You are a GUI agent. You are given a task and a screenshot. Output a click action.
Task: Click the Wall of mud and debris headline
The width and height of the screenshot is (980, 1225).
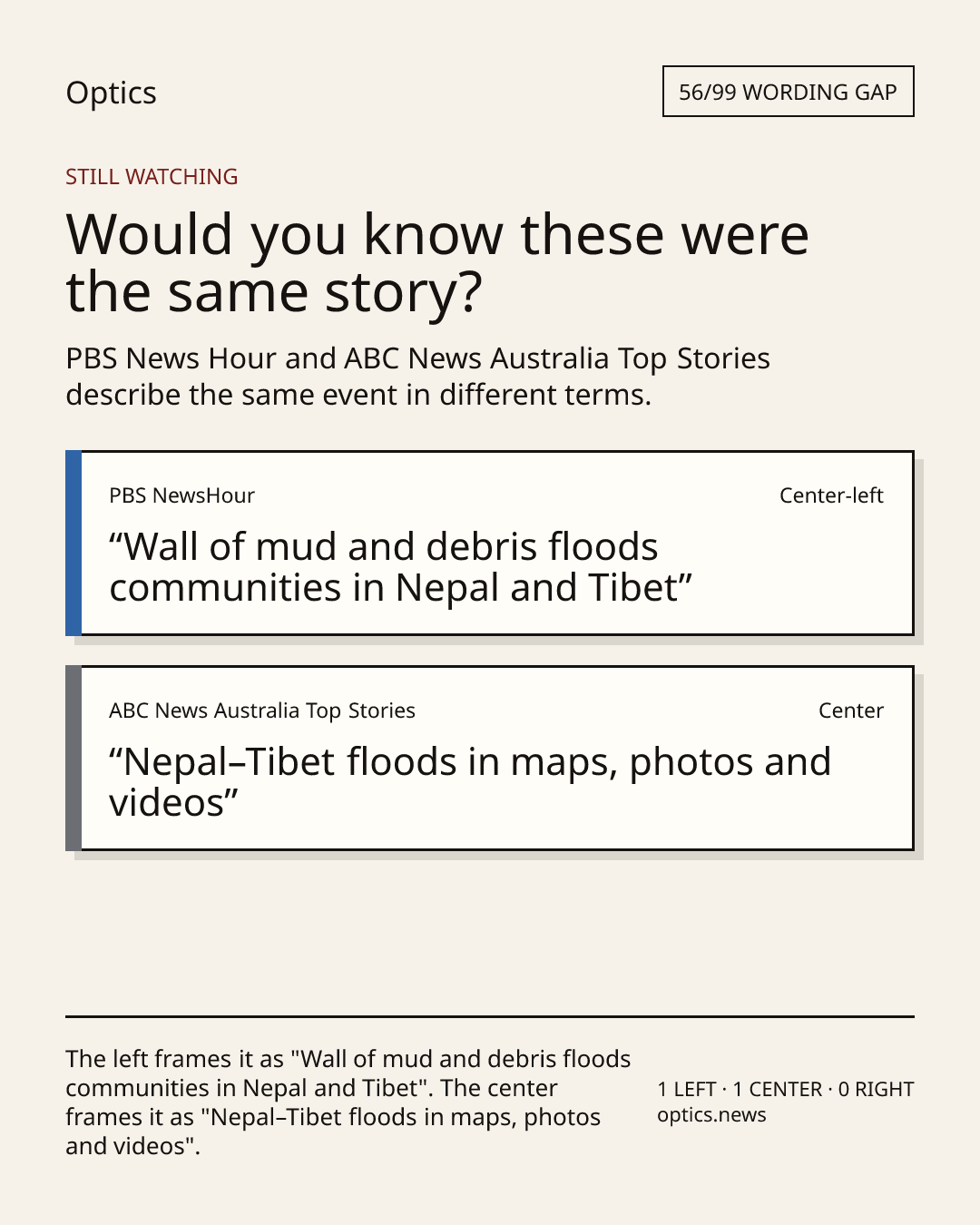400,567
